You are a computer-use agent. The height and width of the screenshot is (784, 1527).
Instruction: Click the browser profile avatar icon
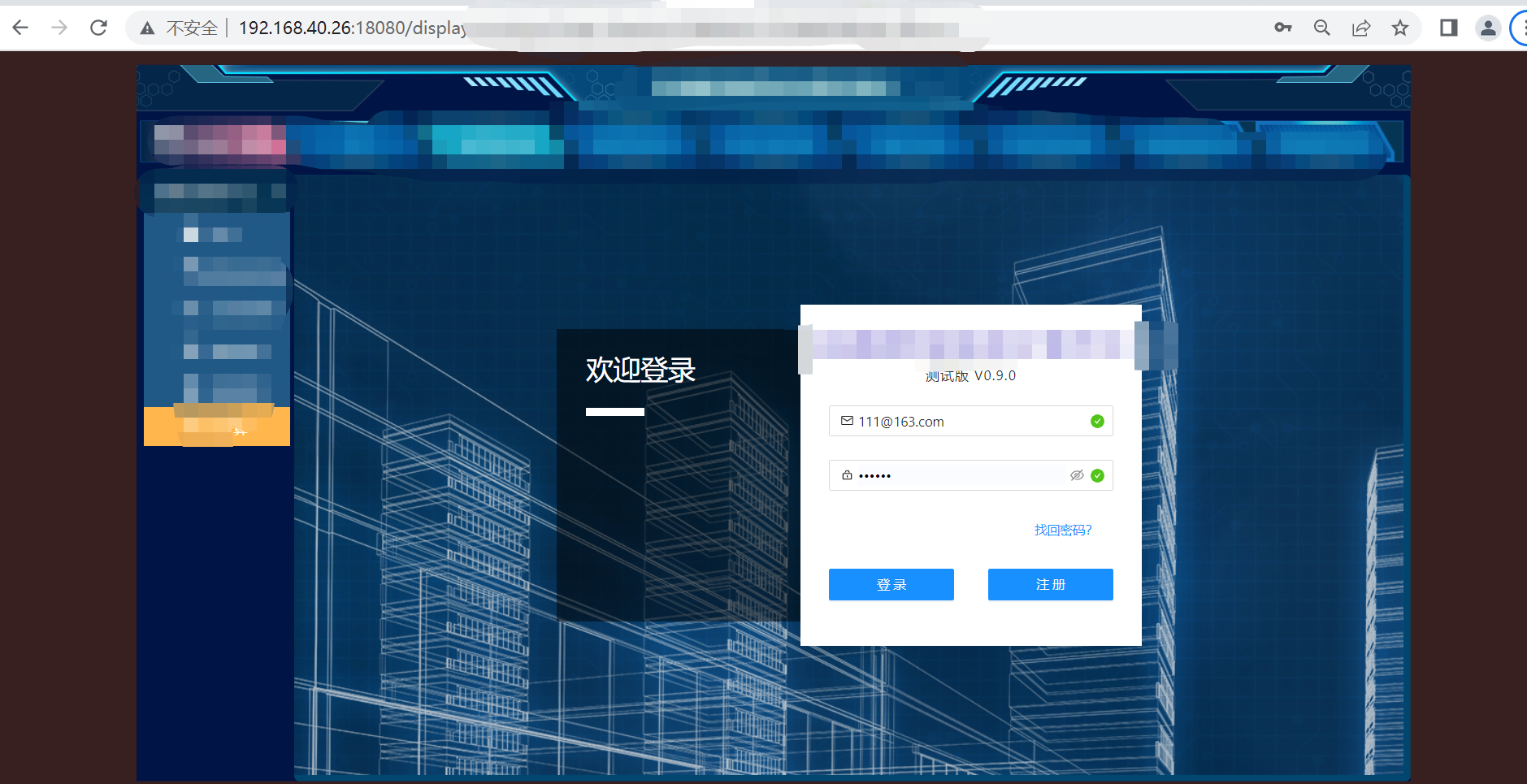point(1488,27)
